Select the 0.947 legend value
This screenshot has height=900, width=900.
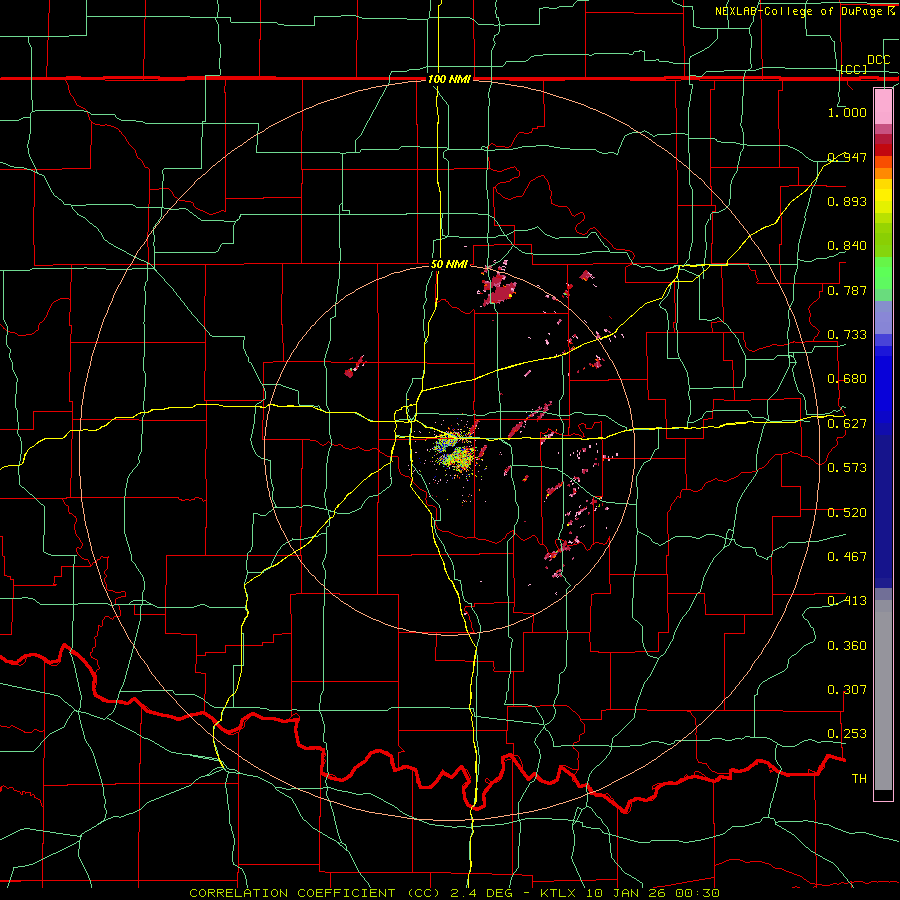[x=847, y=157]
